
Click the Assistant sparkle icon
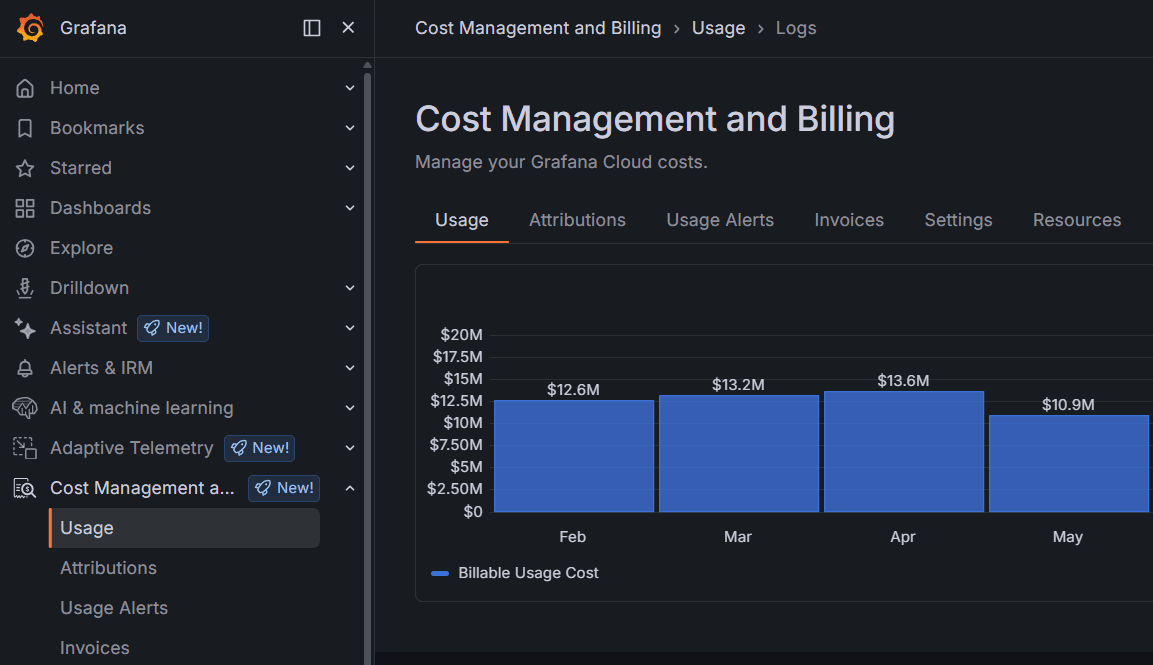23,328
